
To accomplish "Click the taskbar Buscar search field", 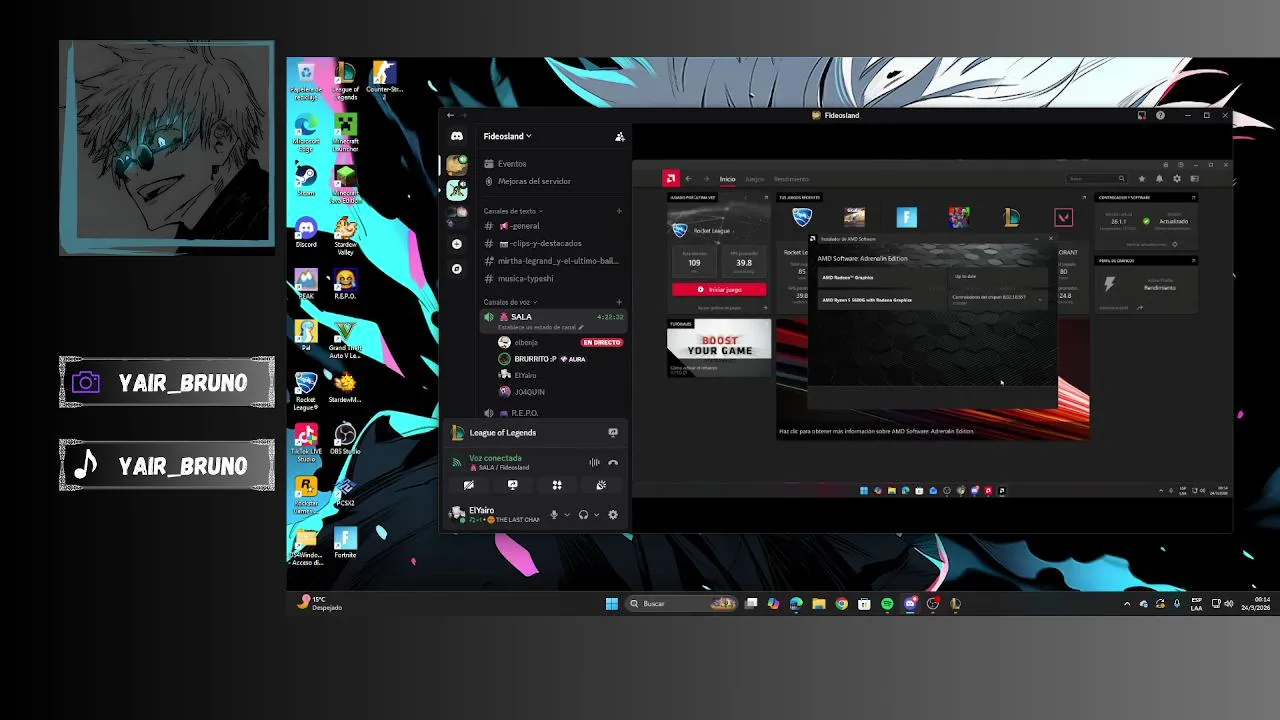I will (x=682, y=604).
